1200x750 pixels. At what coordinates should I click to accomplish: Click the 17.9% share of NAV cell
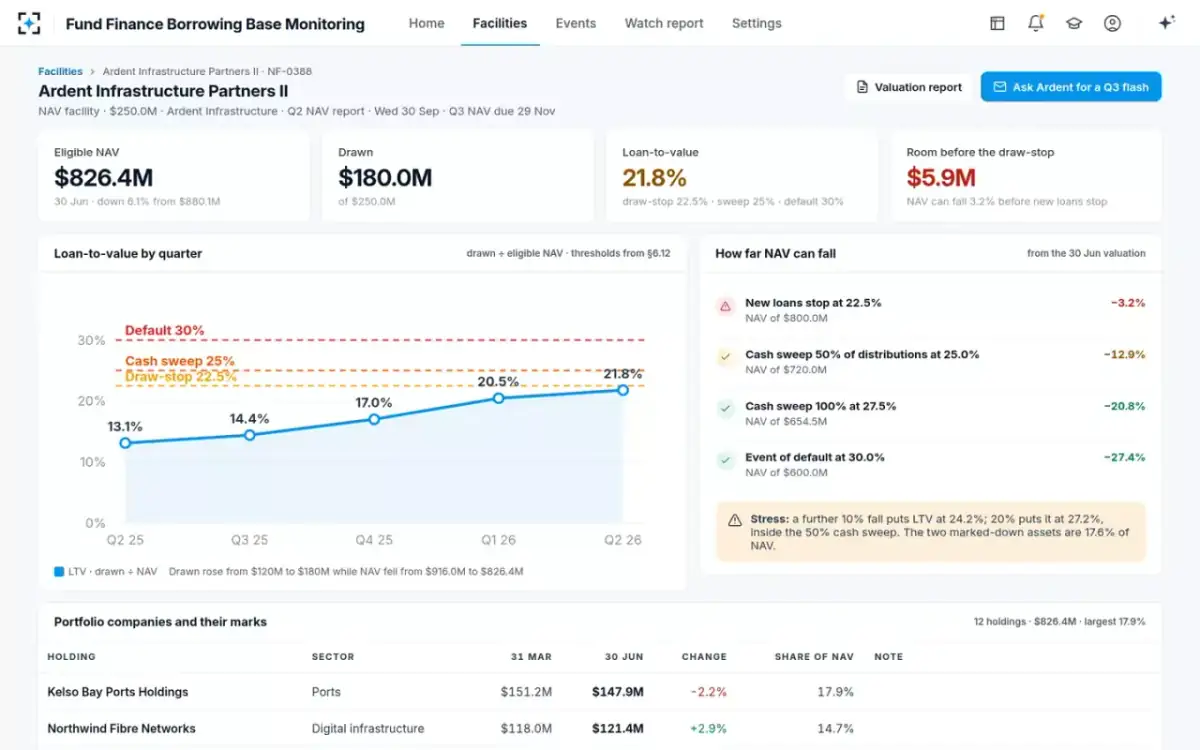[836, 692]
